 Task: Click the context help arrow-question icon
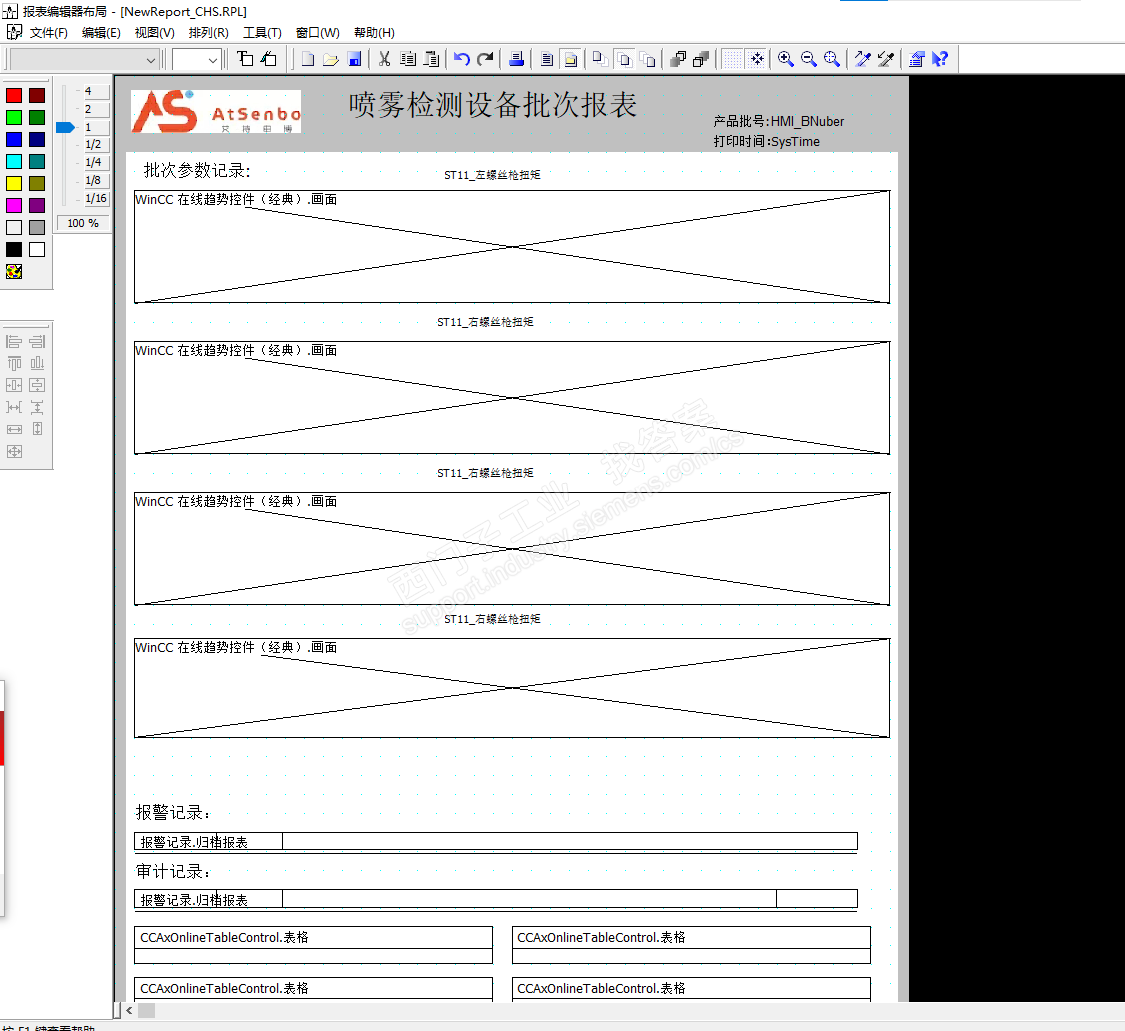tap(940, 59)
